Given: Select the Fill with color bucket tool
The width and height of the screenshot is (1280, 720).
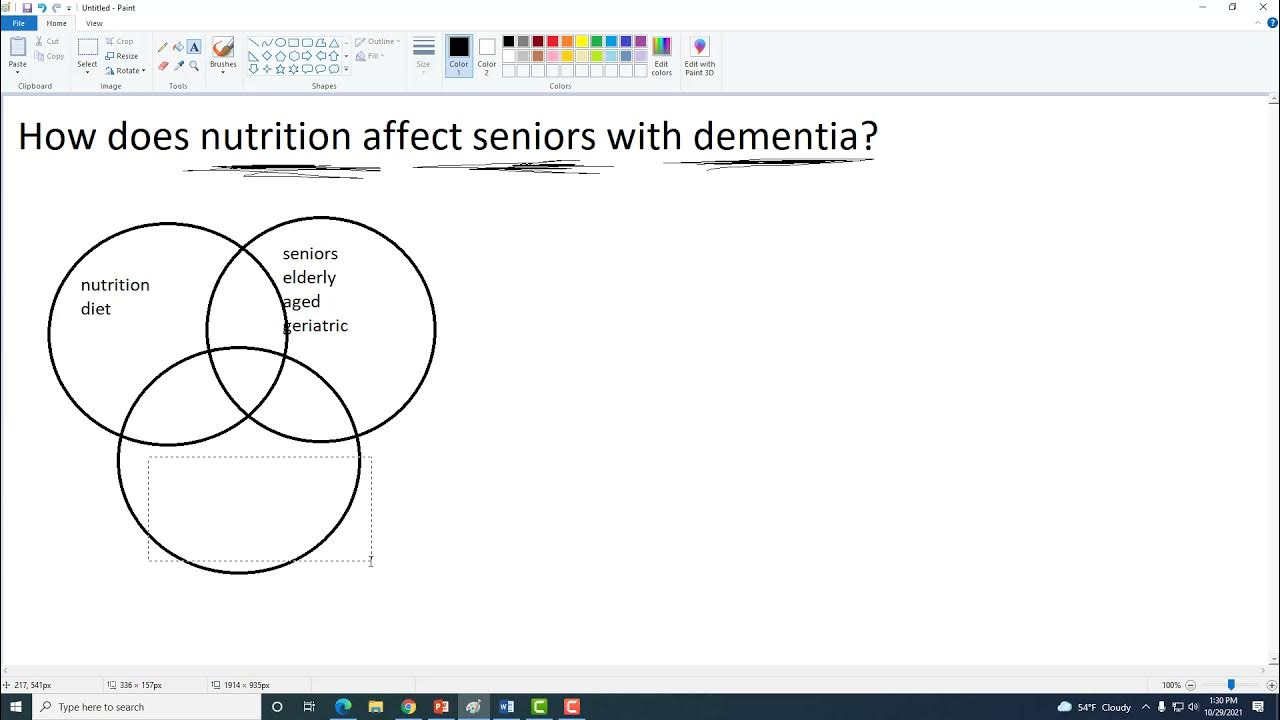Looking at the screenshot, I should [x=178, y=47].
